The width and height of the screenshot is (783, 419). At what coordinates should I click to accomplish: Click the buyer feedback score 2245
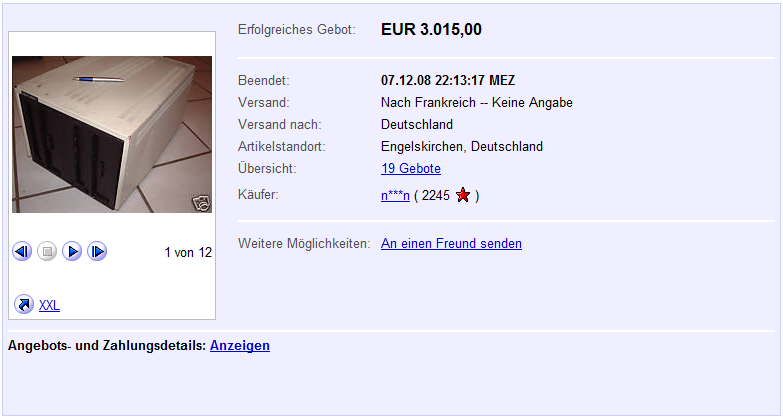tap(435, 195)
